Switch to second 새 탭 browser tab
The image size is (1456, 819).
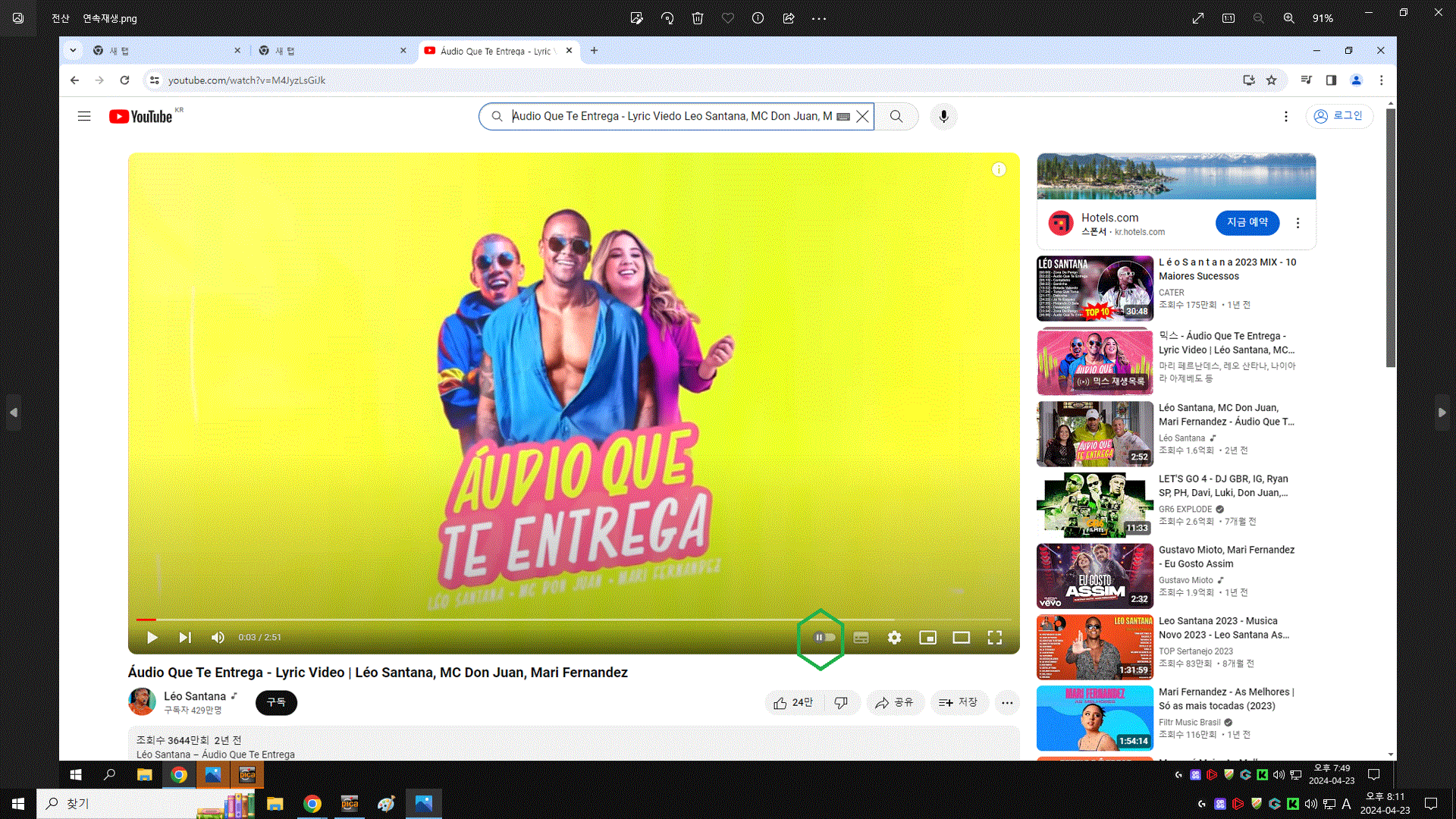[x=333, y=51]
